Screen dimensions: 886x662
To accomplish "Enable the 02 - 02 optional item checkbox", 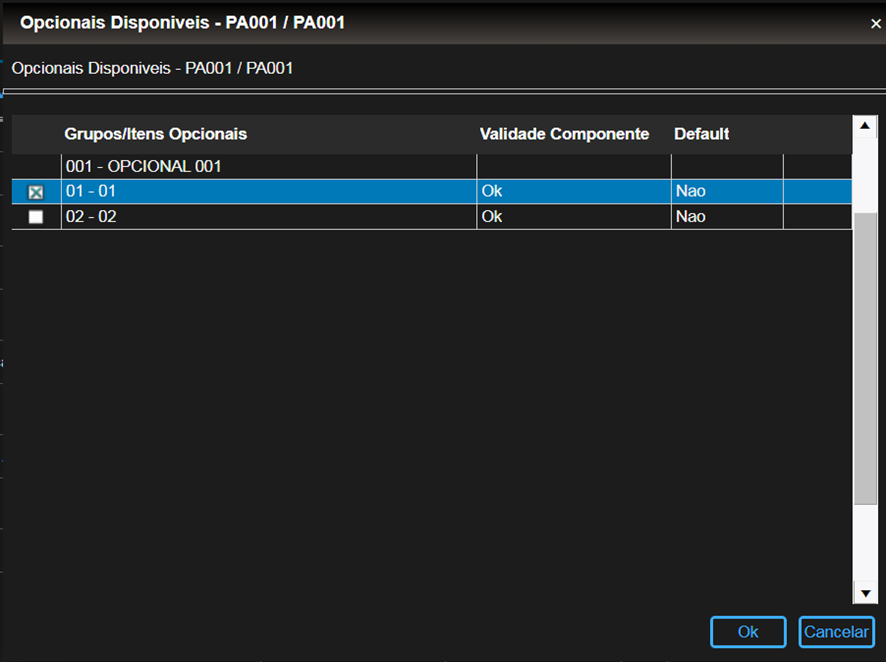I will (36, 217).
